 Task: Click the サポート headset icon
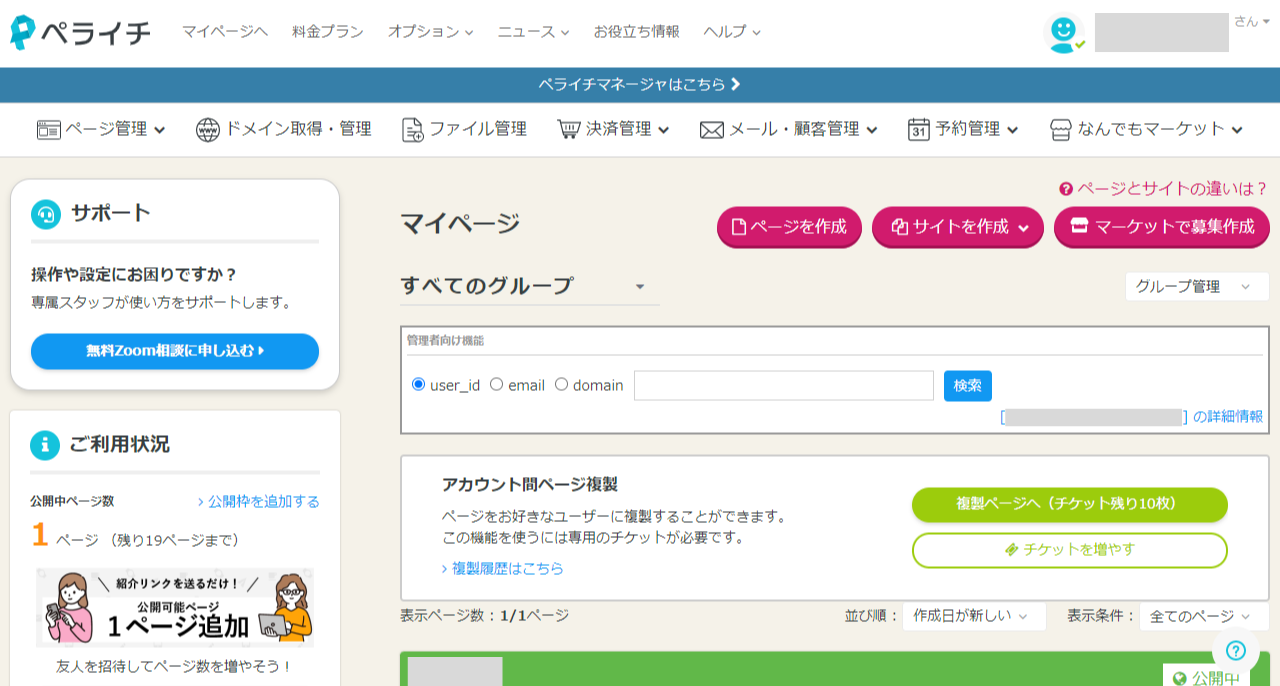(46, 213)
